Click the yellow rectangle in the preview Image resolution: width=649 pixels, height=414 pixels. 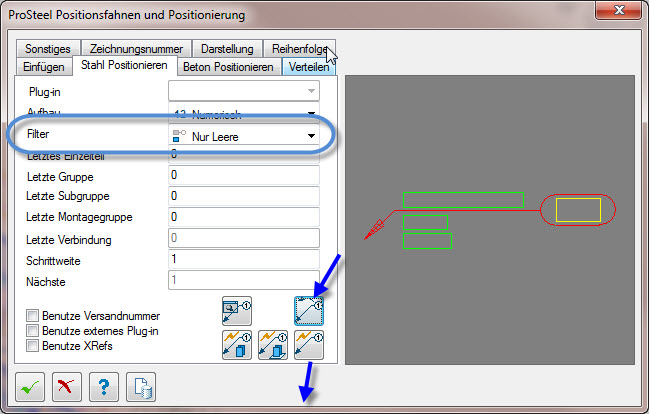coord(578,210)
